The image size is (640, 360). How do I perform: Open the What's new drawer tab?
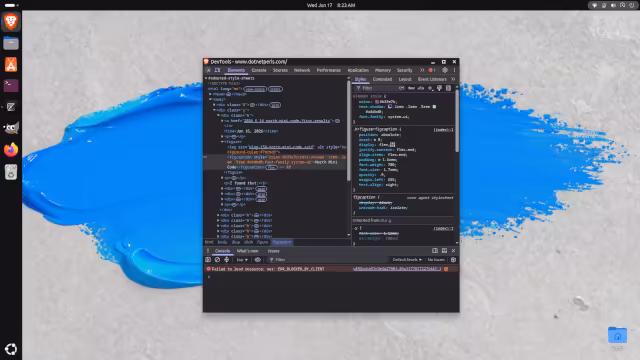tap(247, 251)
